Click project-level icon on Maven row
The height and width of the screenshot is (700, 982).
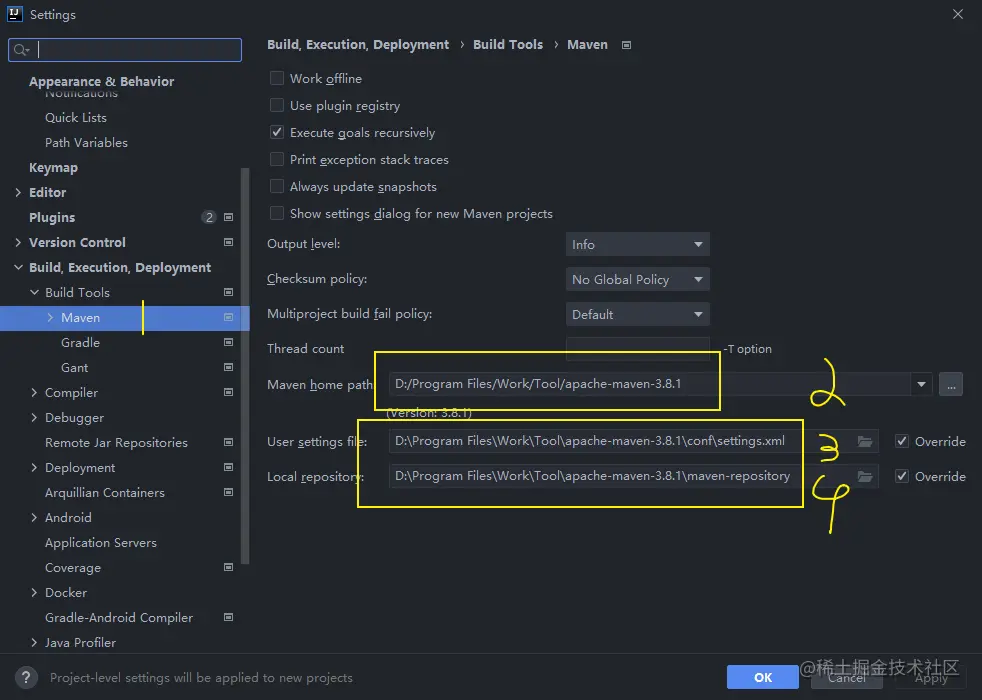pyautogui.click(x=229, y=317)
